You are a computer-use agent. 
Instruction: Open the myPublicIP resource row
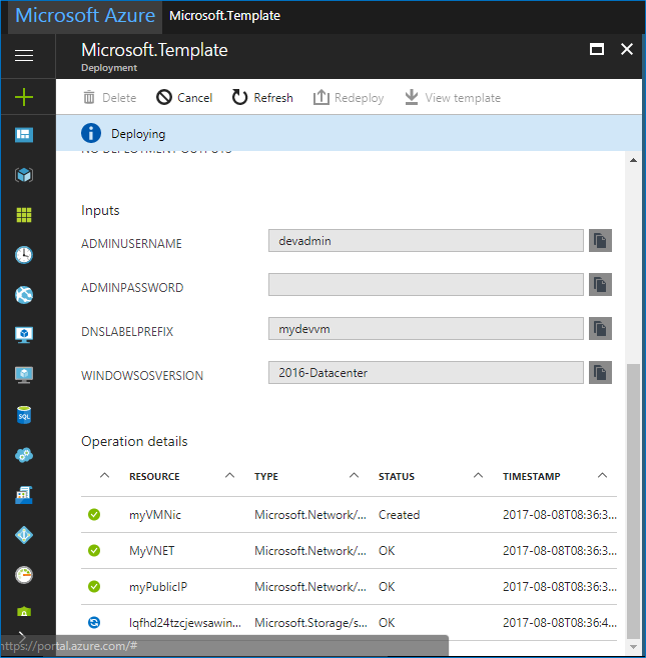click(x=349, y=587)
